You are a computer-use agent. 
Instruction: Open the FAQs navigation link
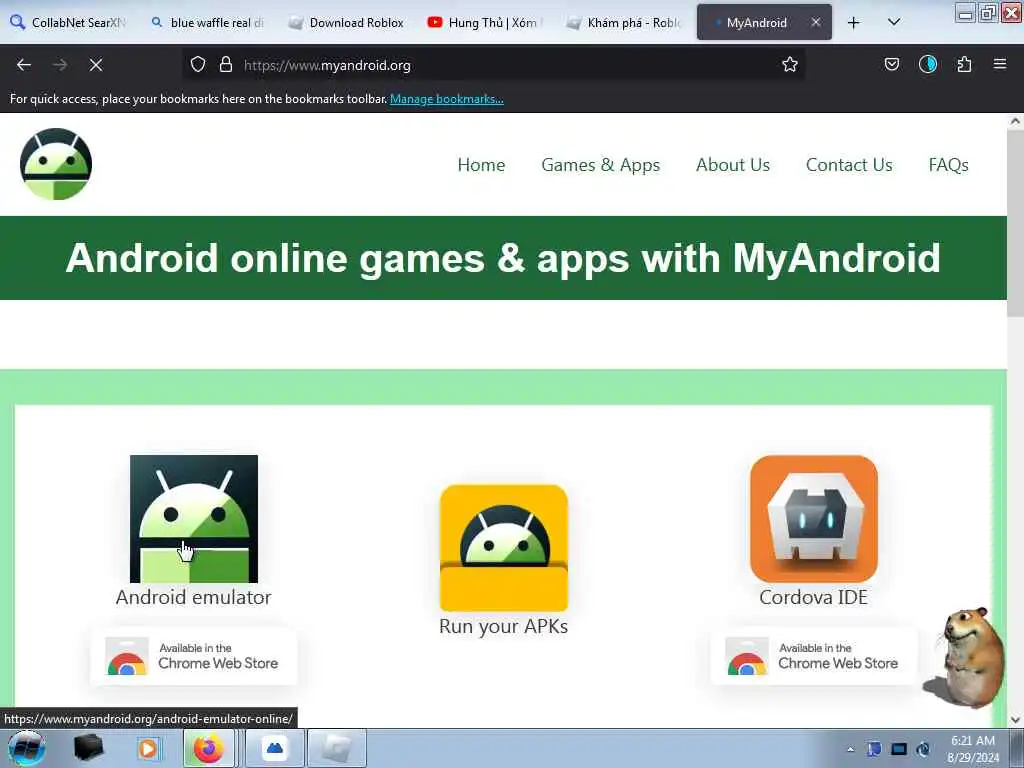948,165
